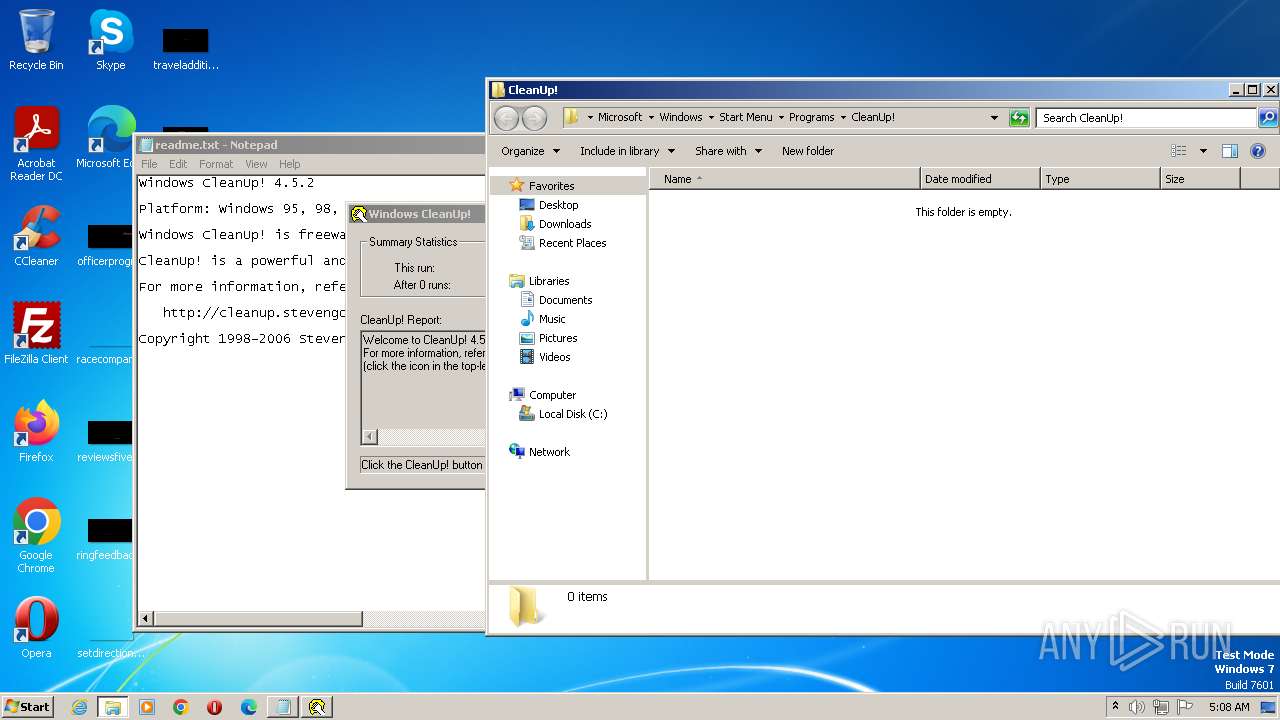Open the traveladditi desktop file
The width and height of the screenshot is (1280, 720).
click(185, 48)
